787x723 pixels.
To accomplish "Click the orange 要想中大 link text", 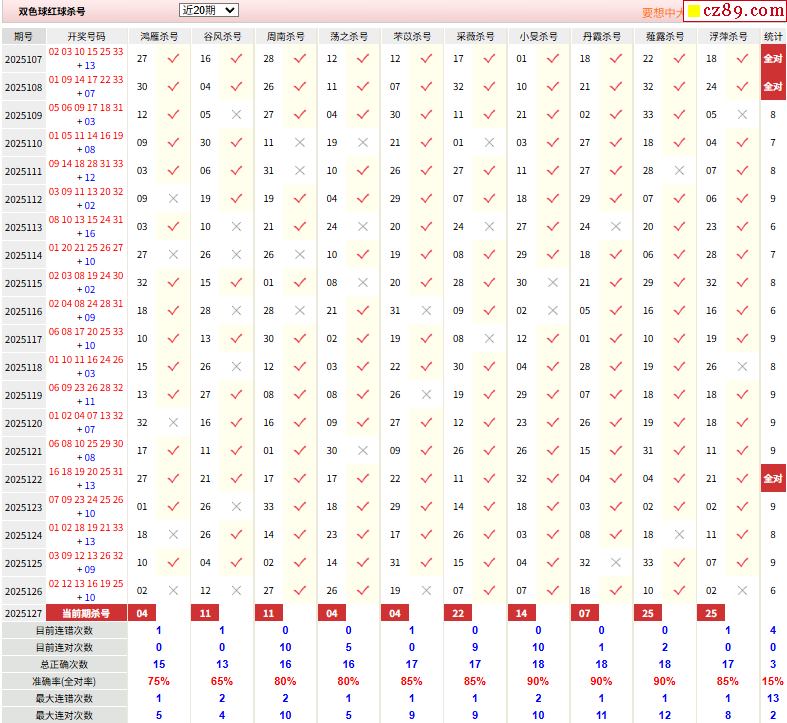I will pyautogui.click(x=663, y=13).
